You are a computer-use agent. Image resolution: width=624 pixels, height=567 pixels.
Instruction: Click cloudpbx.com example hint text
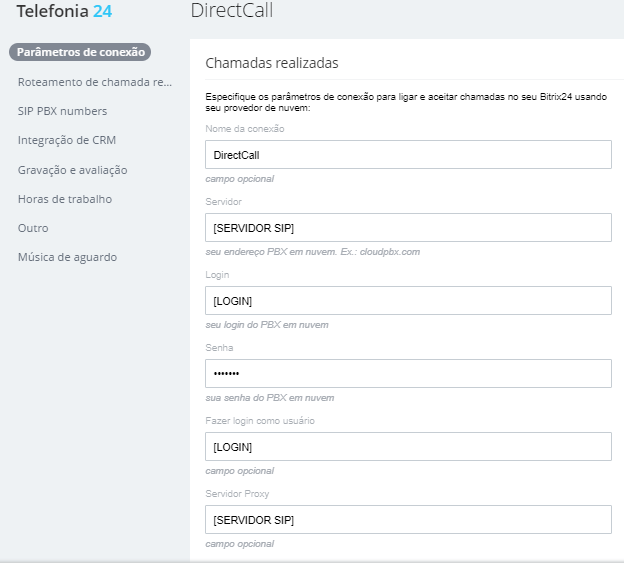[390, 252]
